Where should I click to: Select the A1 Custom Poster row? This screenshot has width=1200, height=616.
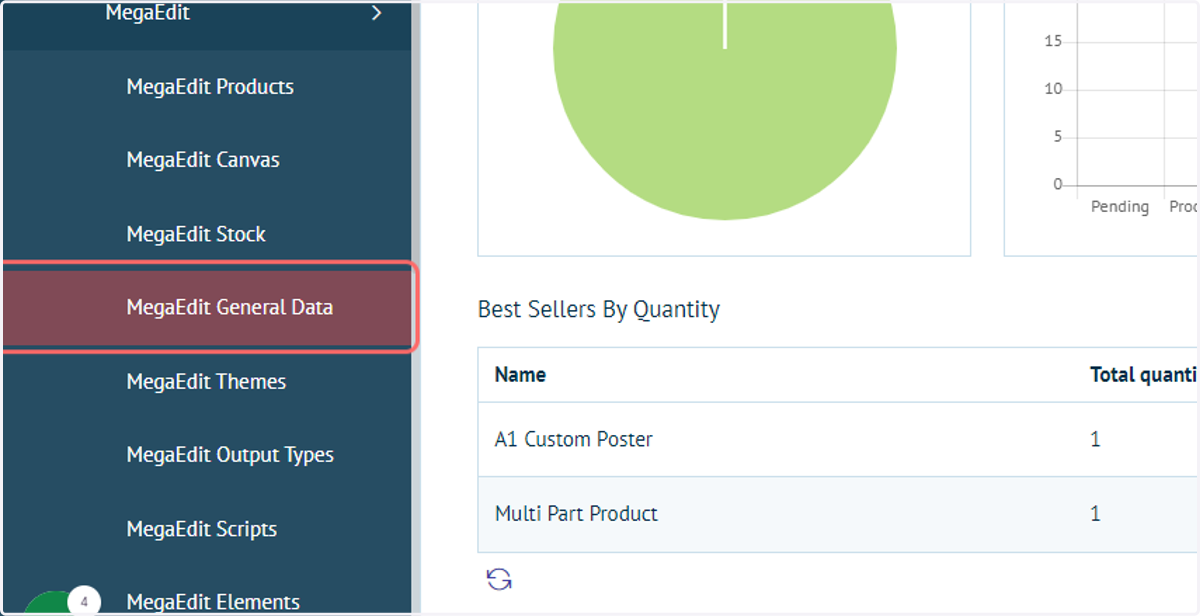tap(838, 439)
